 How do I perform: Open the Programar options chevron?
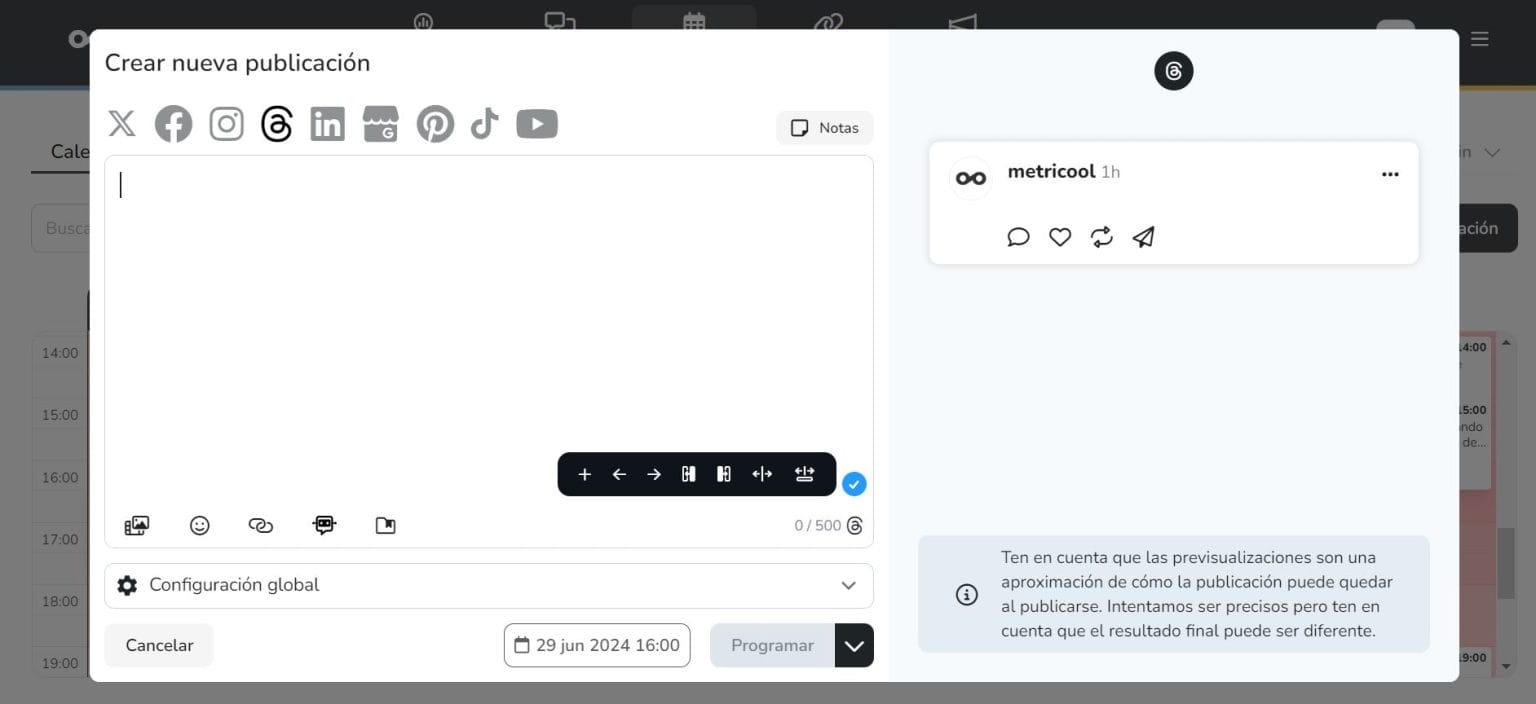[x=854, y=645]
